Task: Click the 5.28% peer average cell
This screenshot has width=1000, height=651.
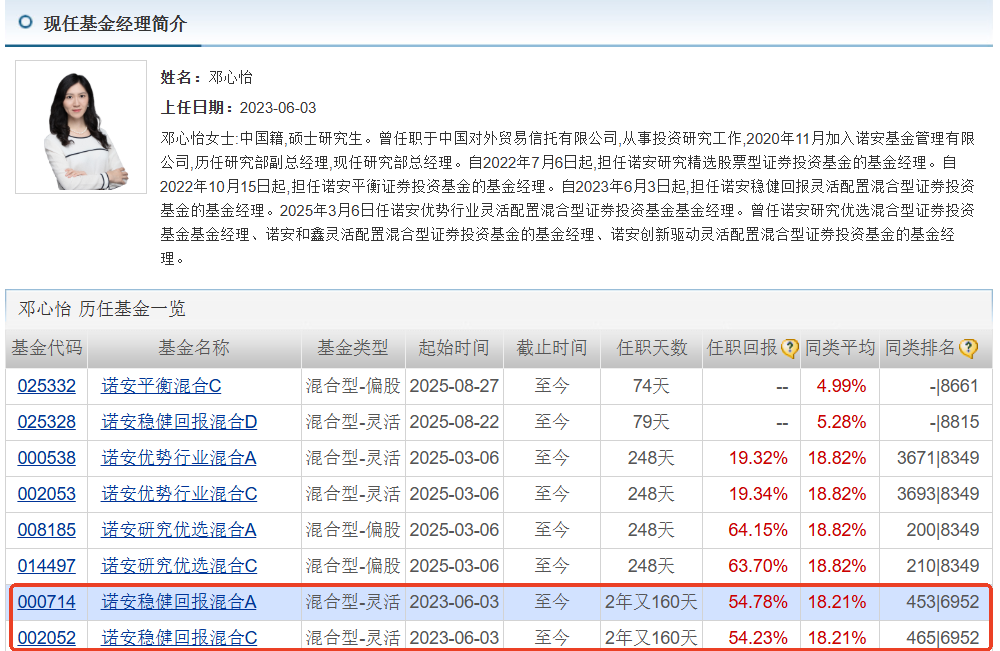Action: (841, 421)
